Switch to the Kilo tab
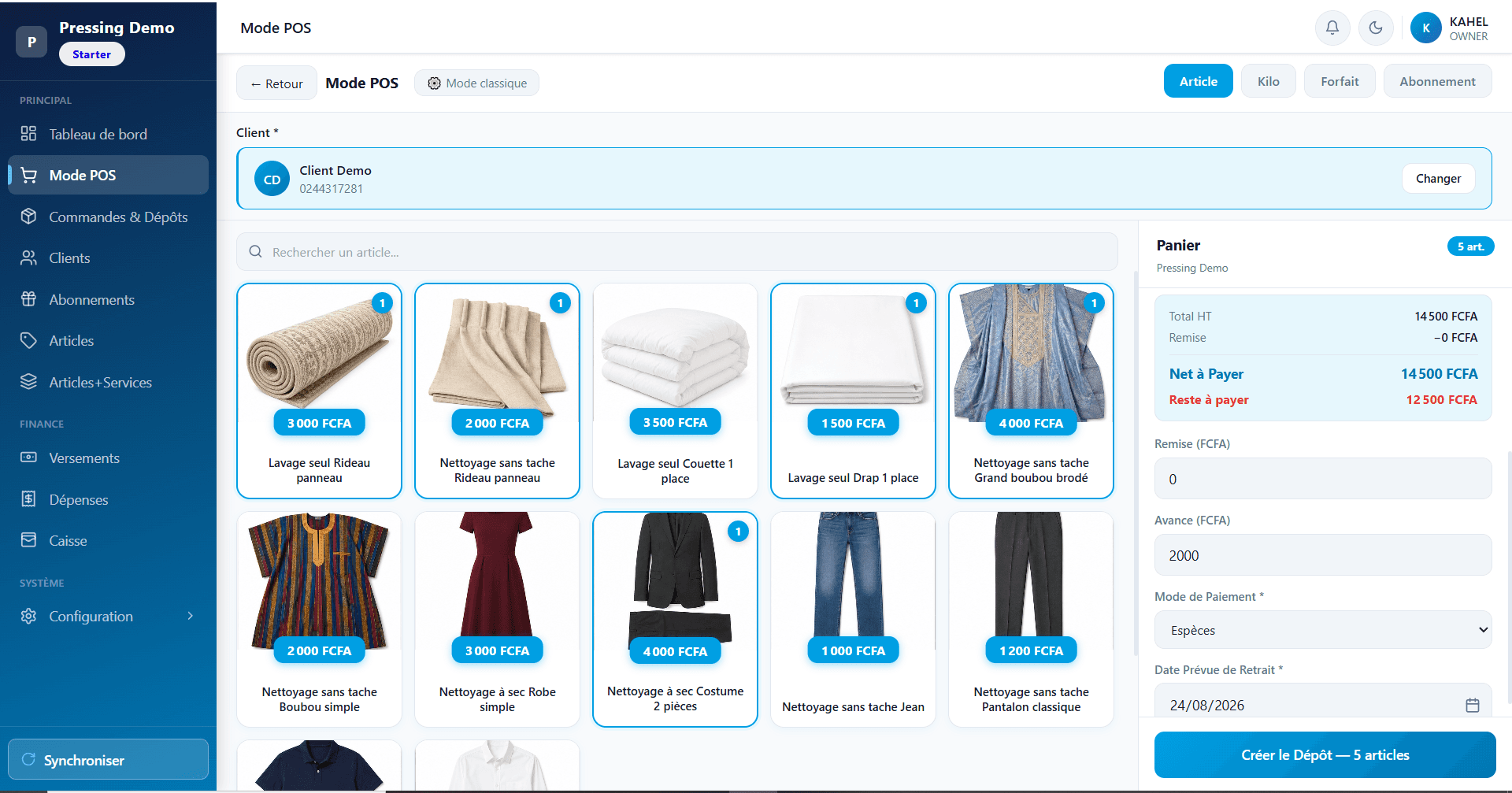The image size is (1512, 793). point(1268,81)
